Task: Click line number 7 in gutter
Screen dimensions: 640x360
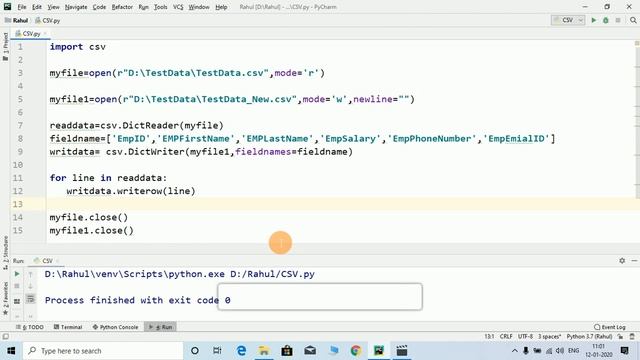Action: pyautogui.click(x=20, y=125)
